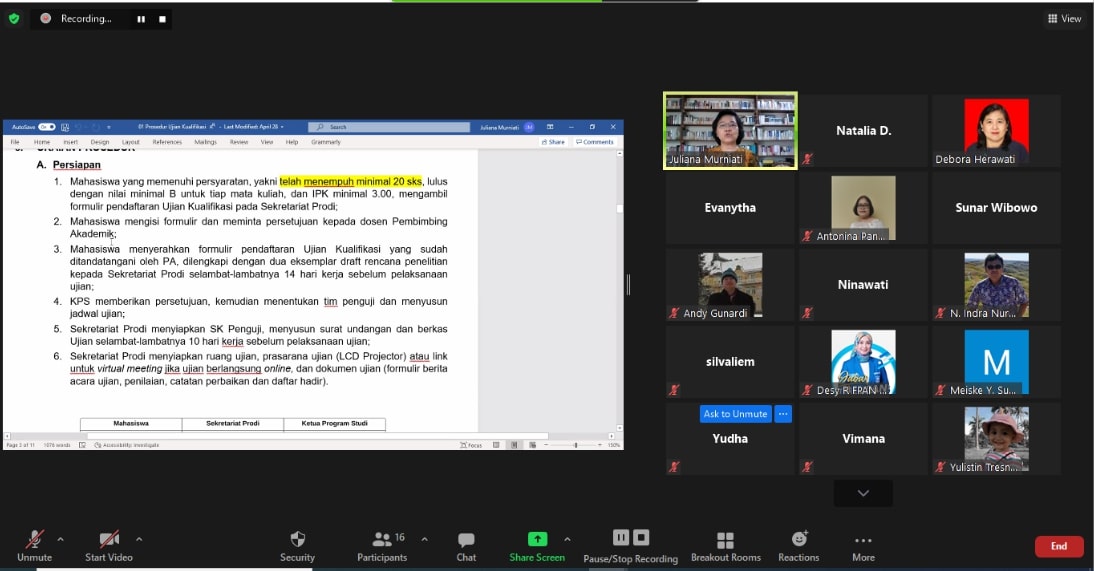
Task: Stop the recording from bottom toolbar
Action: (x=641, y=537)
